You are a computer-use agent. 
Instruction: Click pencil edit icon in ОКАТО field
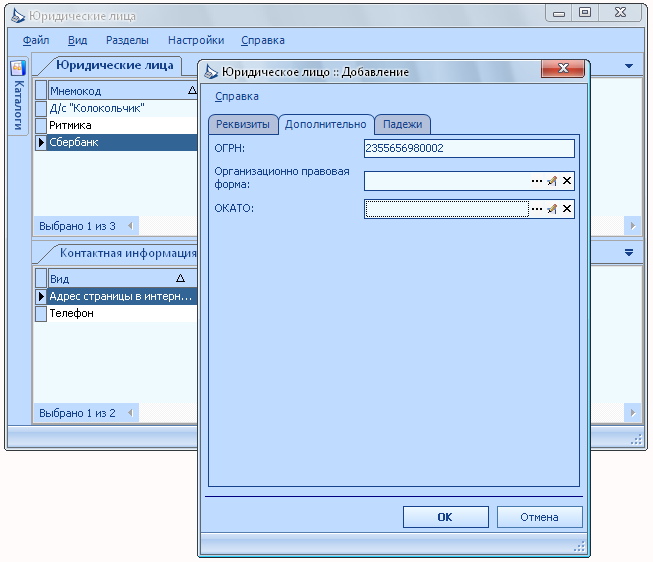pos(552,209)
